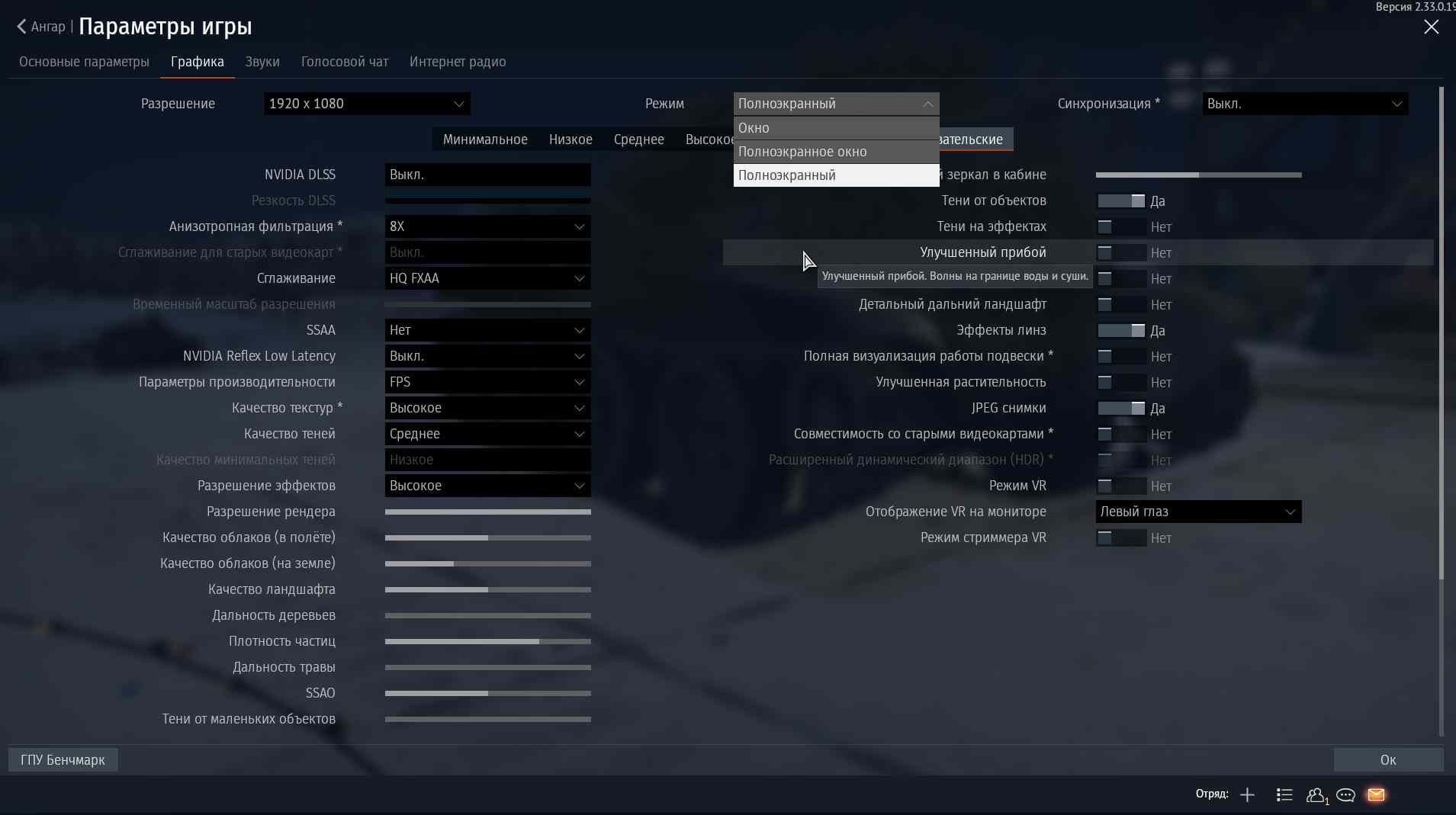This screenshot has height=815, width=1456.
Task: Close the settings with the X icon
Action: click(x=1431, y=27)
